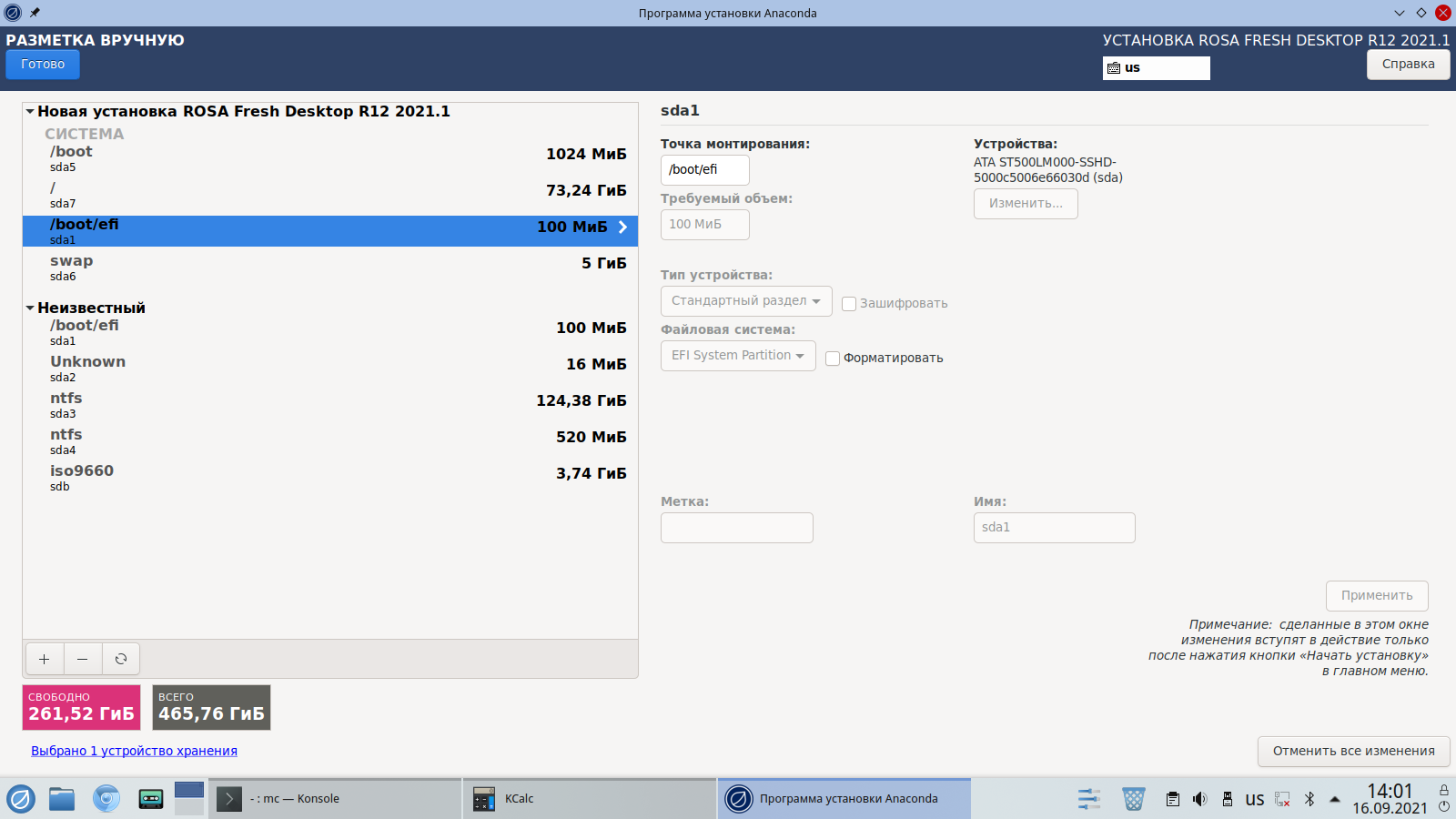Screen dimensions: 1456x819
Task: Reload storage configuration with the refresh button
Action: pyautogui.click(x=121, y=659)
